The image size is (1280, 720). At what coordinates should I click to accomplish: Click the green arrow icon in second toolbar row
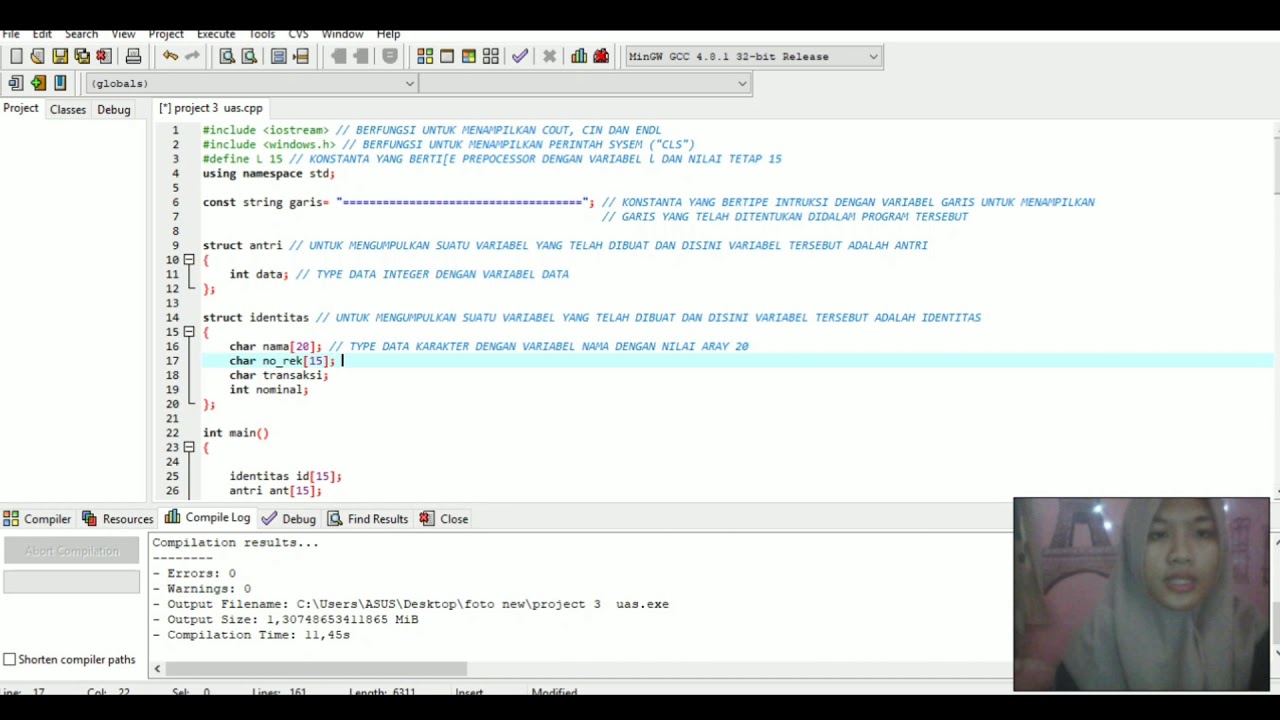[x=38, y=83]
